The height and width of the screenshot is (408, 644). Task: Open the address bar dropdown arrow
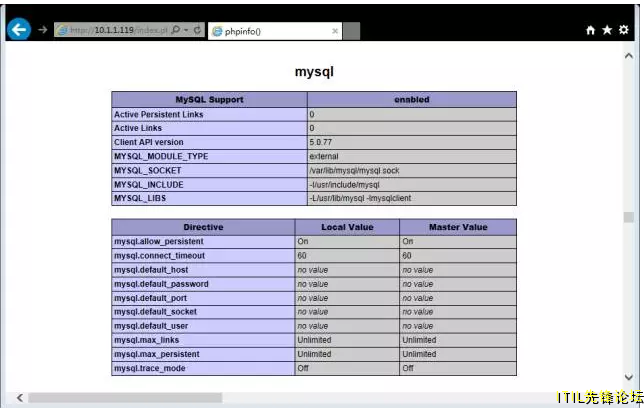coord(186,30)
